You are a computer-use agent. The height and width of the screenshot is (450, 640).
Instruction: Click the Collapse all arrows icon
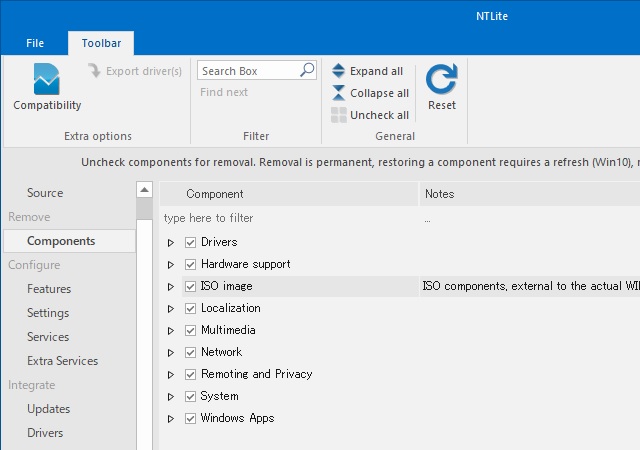338,93
